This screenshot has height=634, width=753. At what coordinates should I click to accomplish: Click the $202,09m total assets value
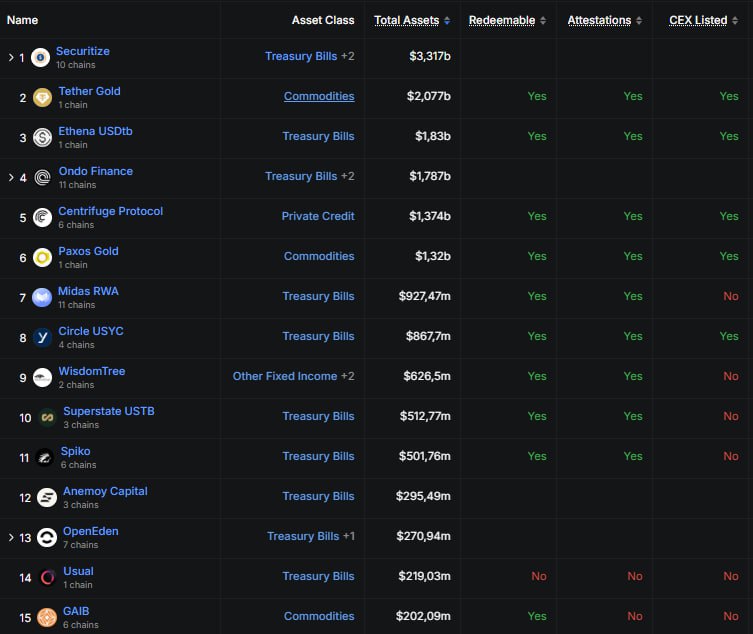pos(423,616)
